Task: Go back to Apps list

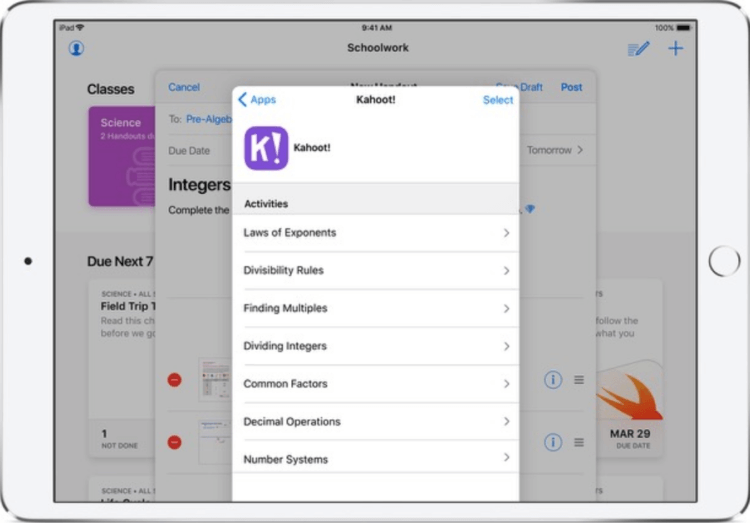Action: pyautogui.click(x=257, y=100)
